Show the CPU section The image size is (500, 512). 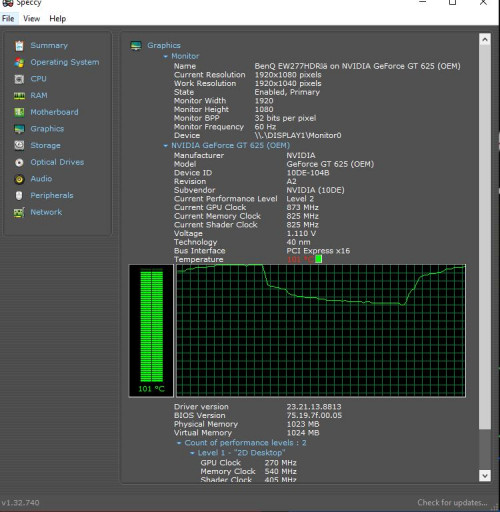[38, 79]
